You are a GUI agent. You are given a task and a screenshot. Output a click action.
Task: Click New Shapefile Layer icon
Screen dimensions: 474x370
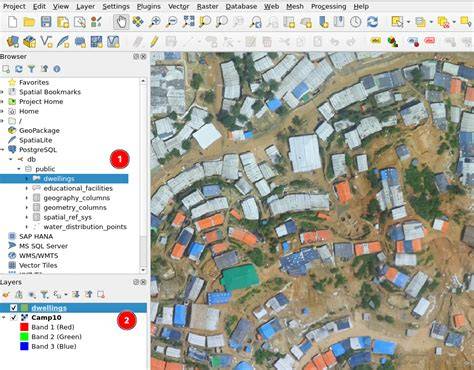pyautogui.click(x=46, y=42)
